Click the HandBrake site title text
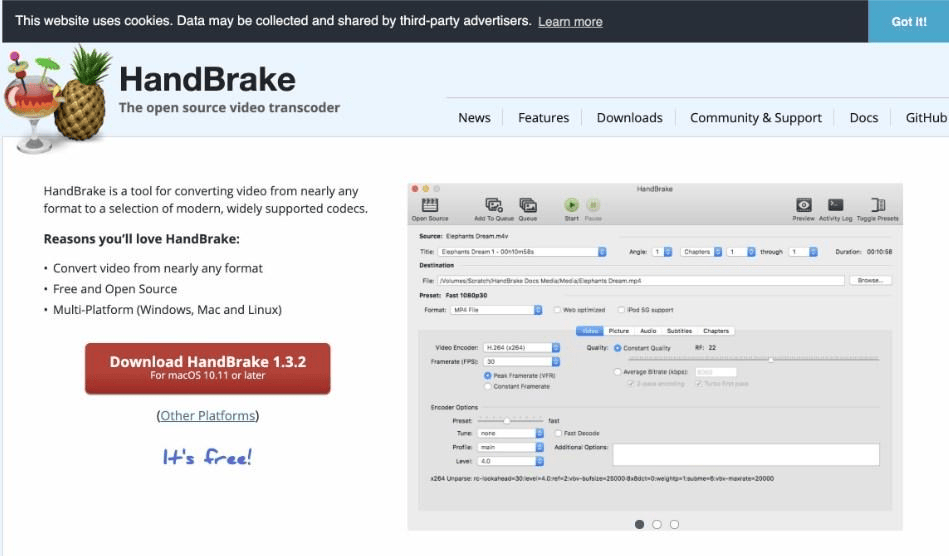The width and height of the screenshot is (949, 556). 208,80
